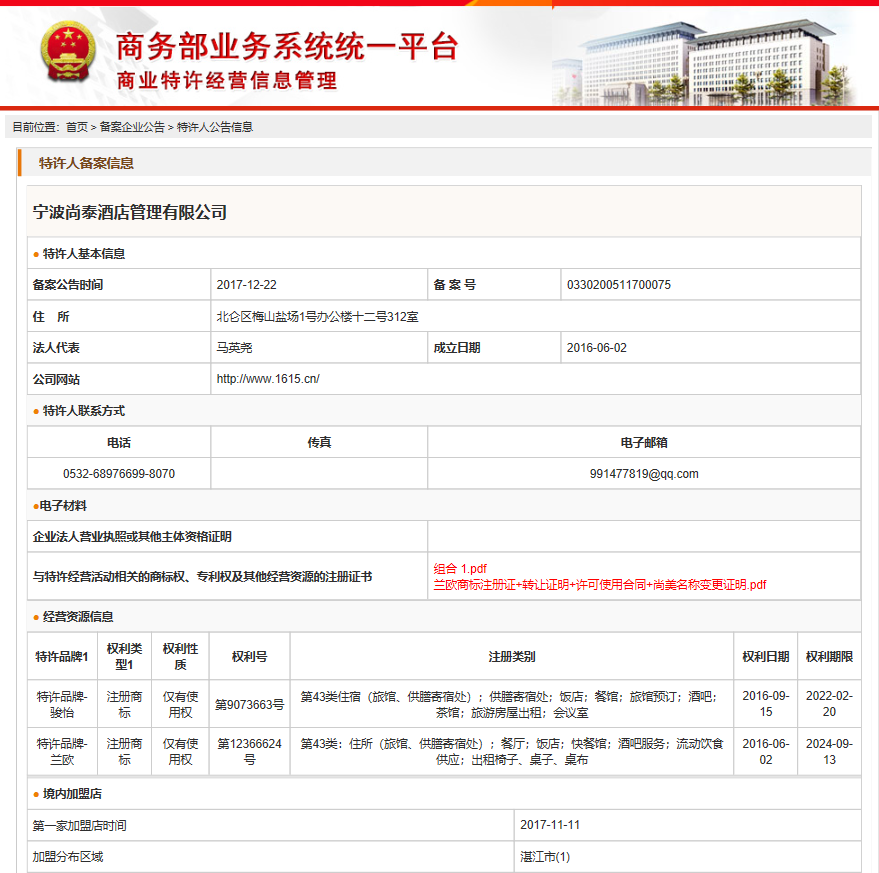Click the 注册类别 column header
The image size is (879, 873).
coord(512,657)
